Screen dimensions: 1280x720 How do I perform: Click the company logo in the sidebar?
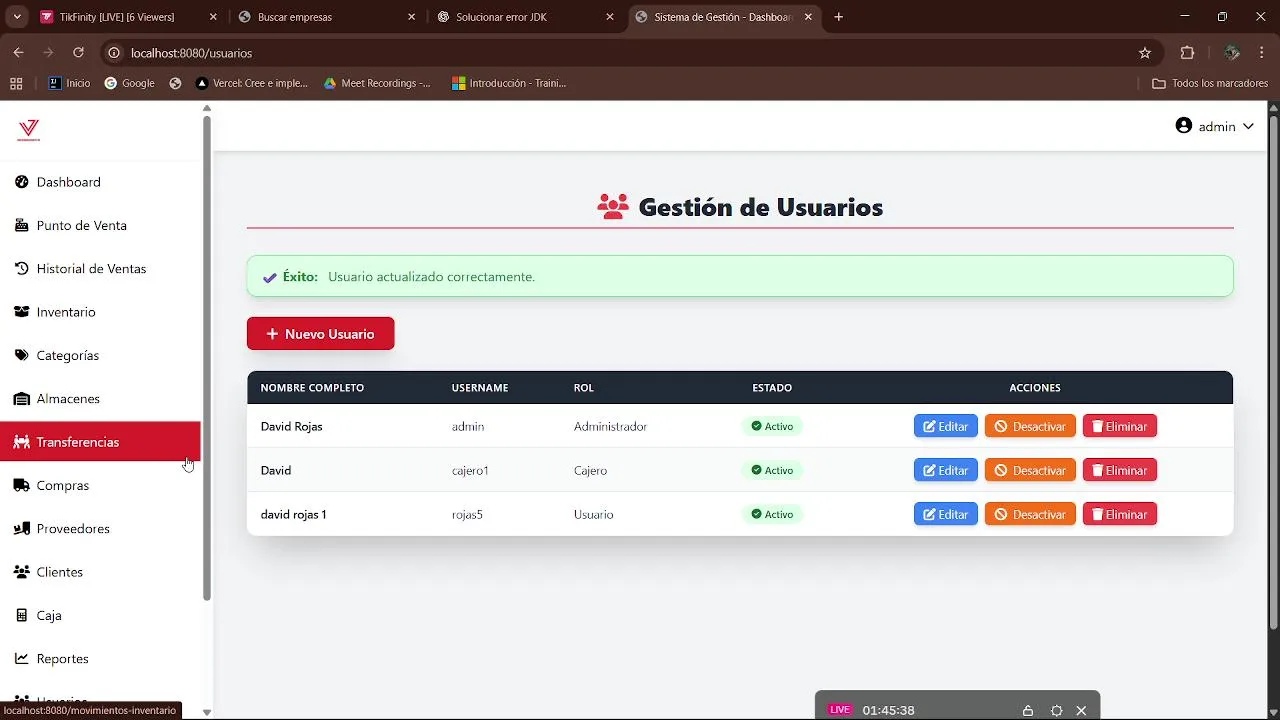pos(29,130)
